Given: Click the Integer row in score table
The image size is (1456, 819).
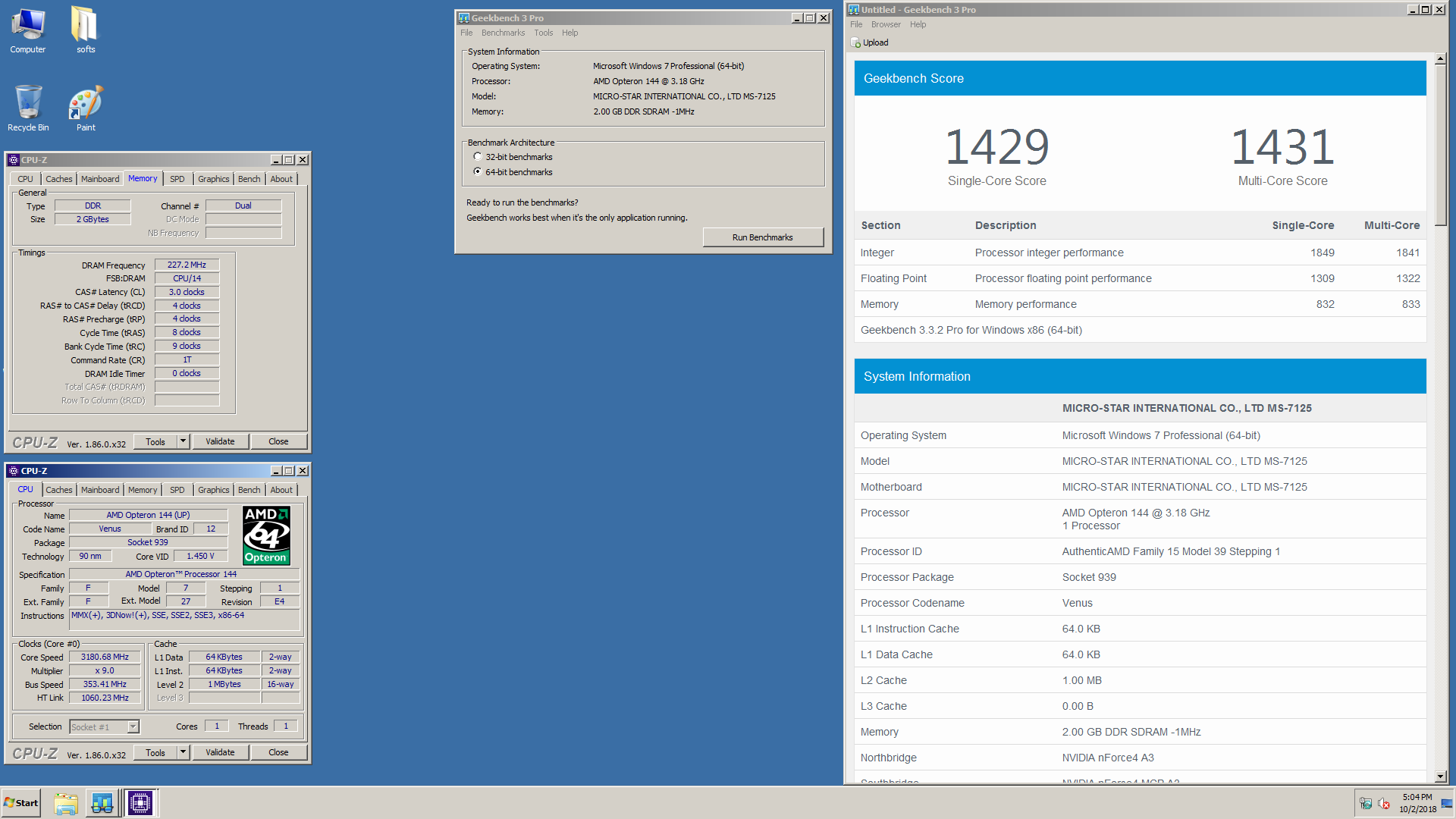Looking at the screenshot, I should (1141, 253).
